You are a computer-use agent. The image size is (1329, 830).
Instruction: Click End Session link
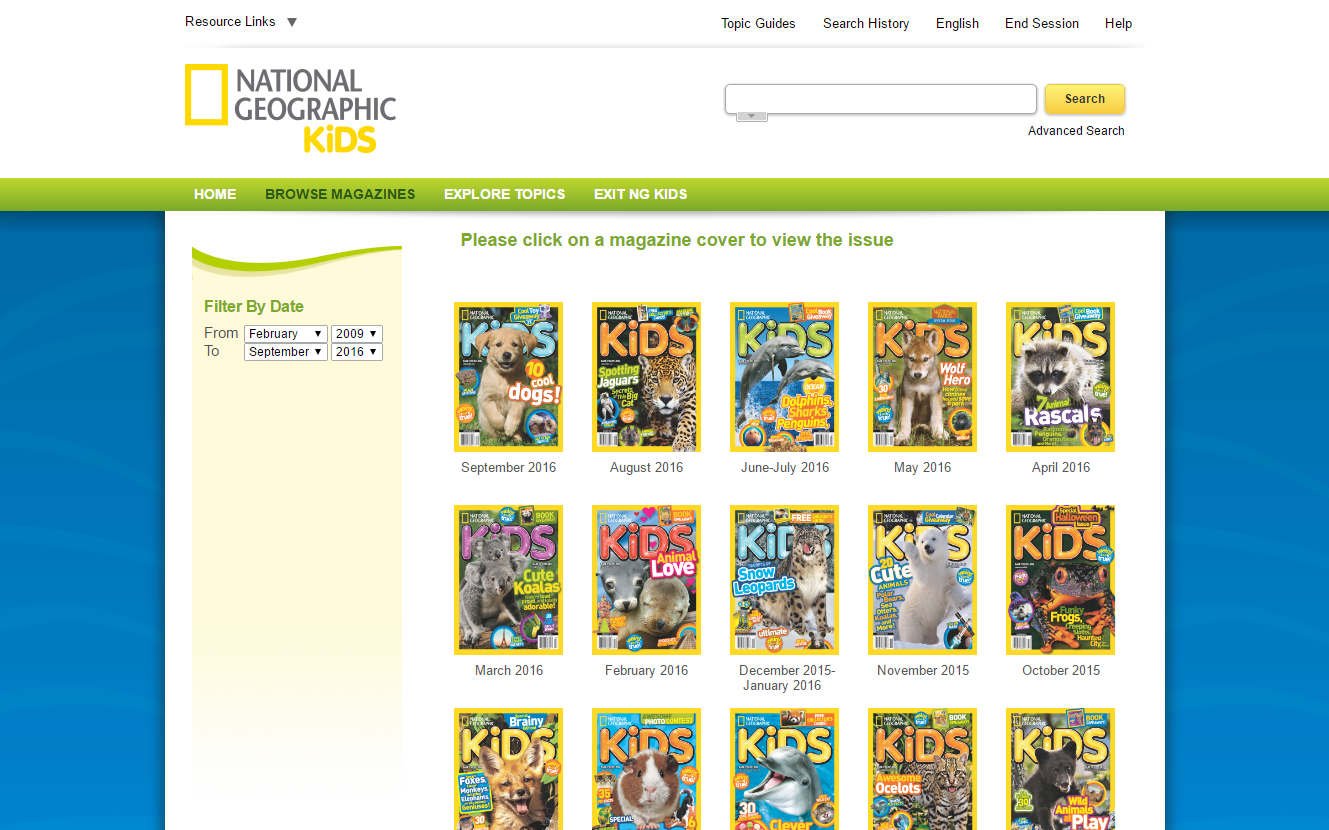coord(1042,23)
